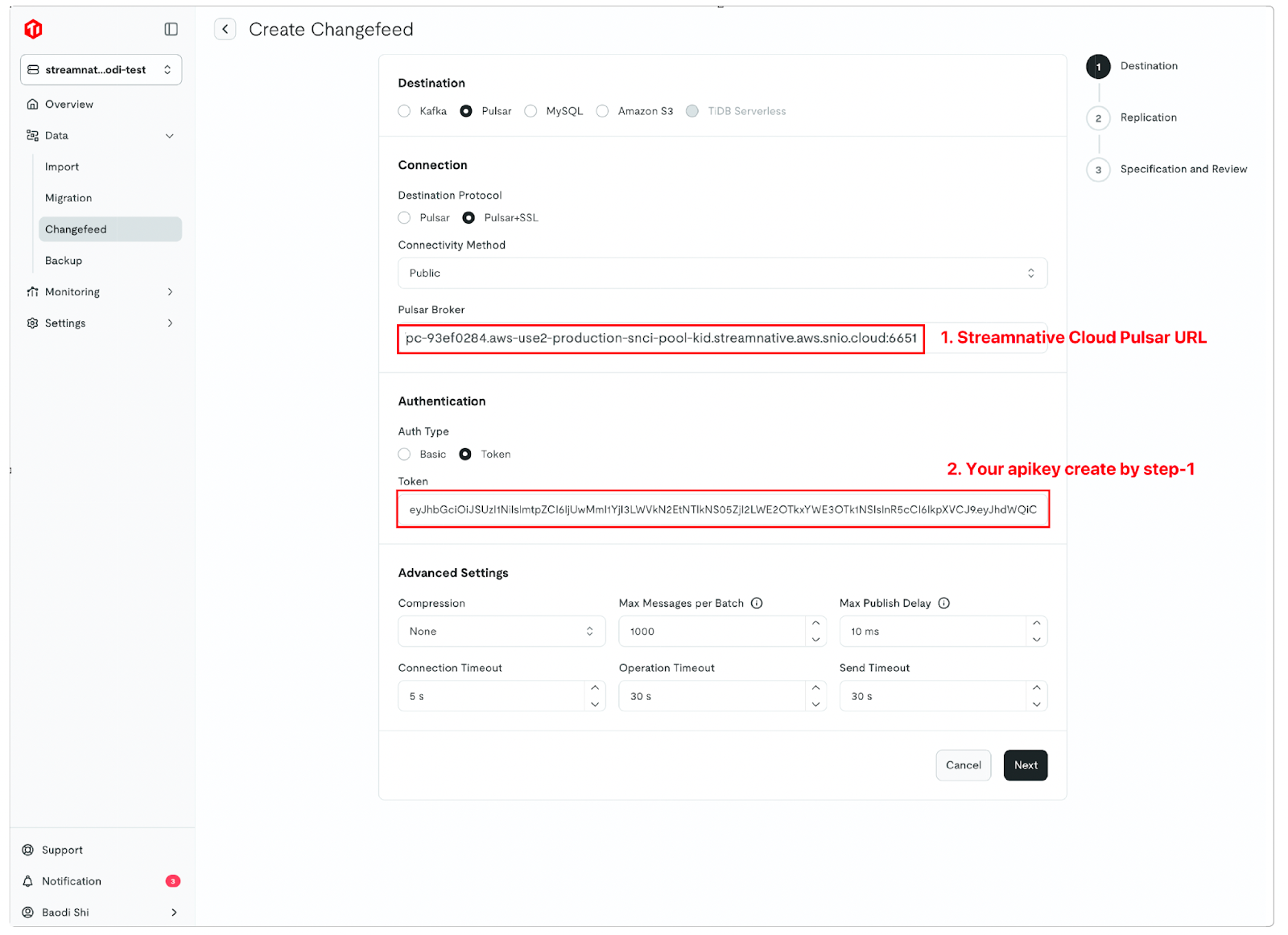The height and width of the screenshot is (935, 1288).
Task: Click the Next button
Action: tap(1025, 765)
